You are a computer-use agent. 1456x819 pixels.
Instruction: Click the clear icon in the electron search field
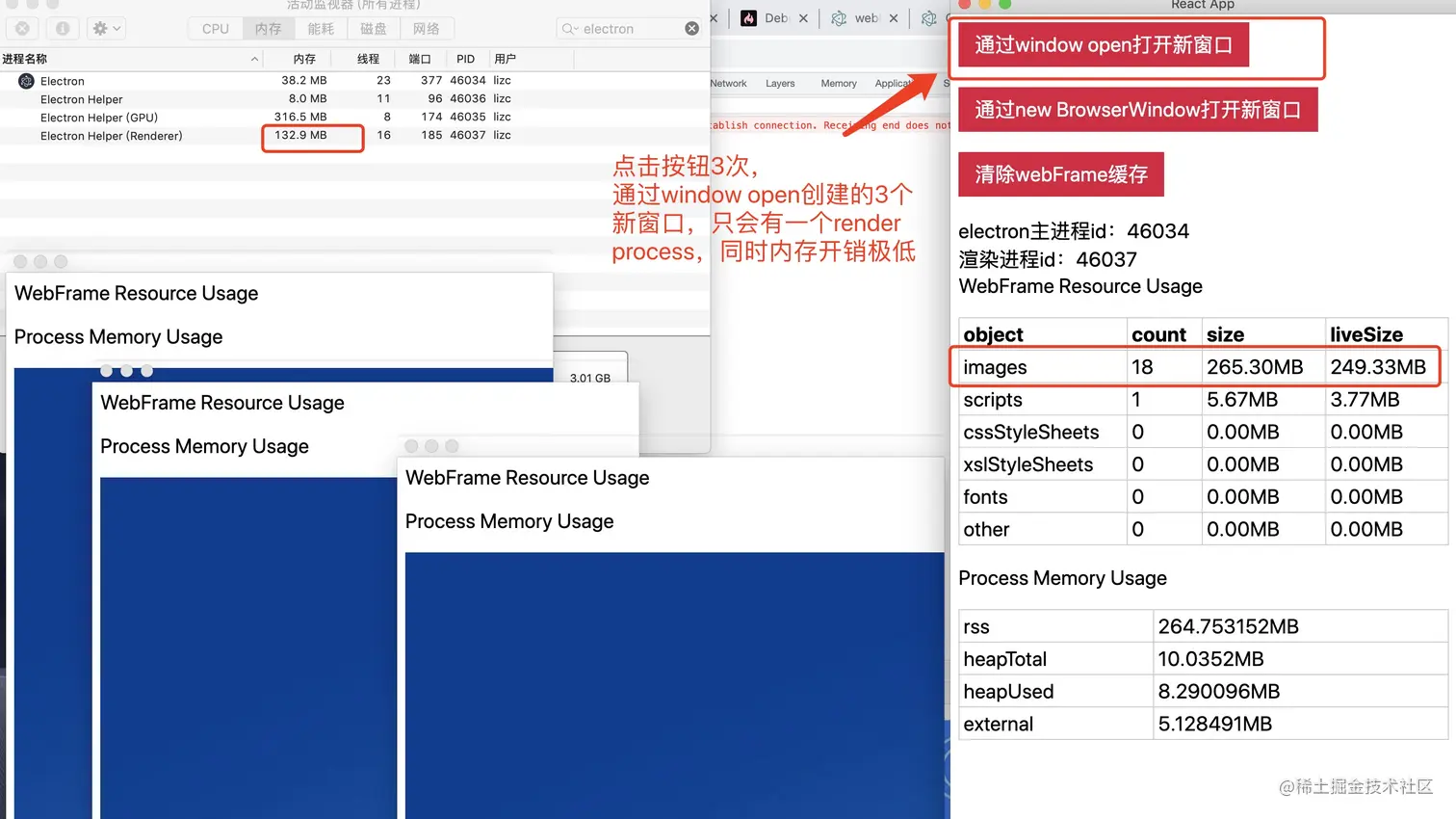691,28
